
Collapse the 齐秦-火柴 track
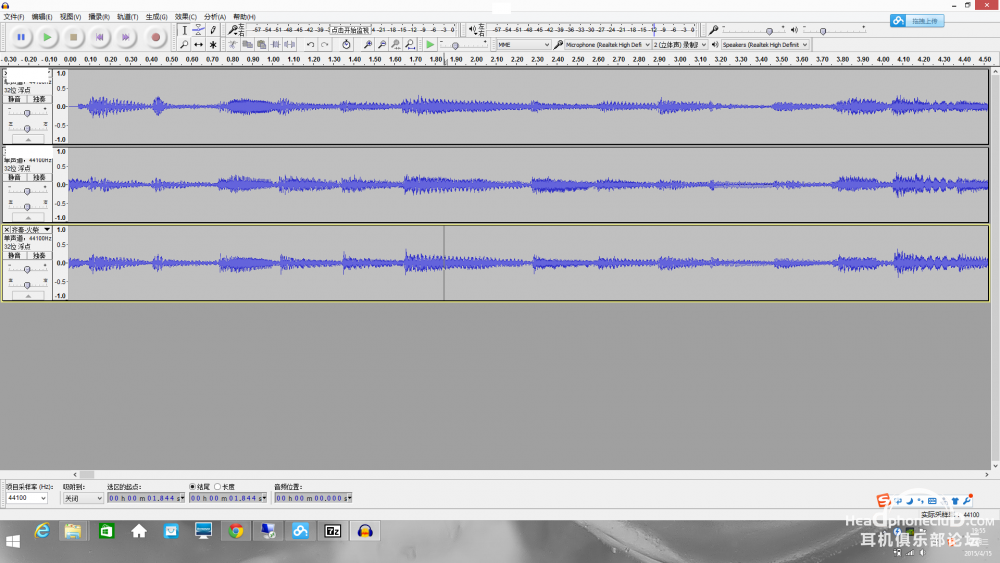[x=28, y=296]
